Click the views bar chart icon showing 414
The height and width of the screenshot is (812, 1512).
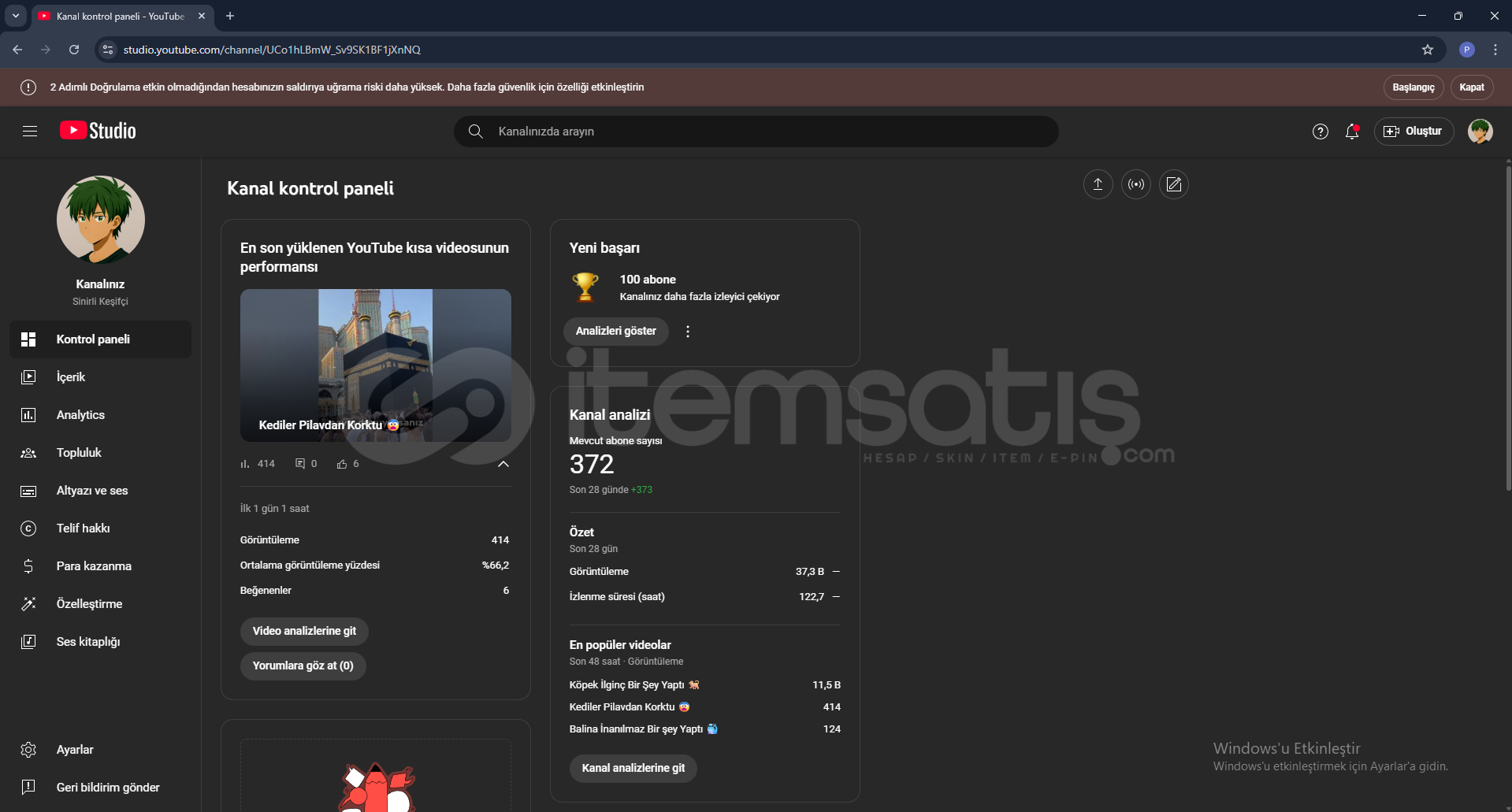[x=245, y=464]
